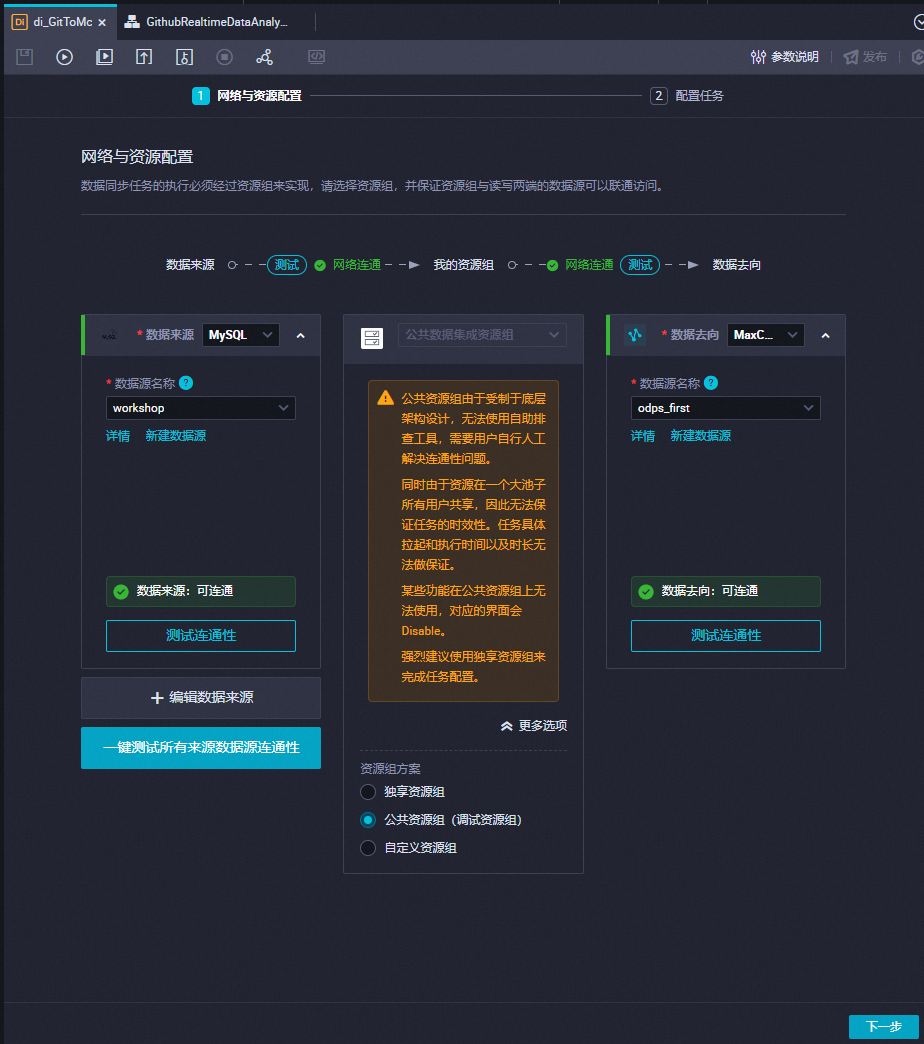Click 一键测试所有来源数据源连通性 button
The image size is (924, 1044).
tap(200, 748)
